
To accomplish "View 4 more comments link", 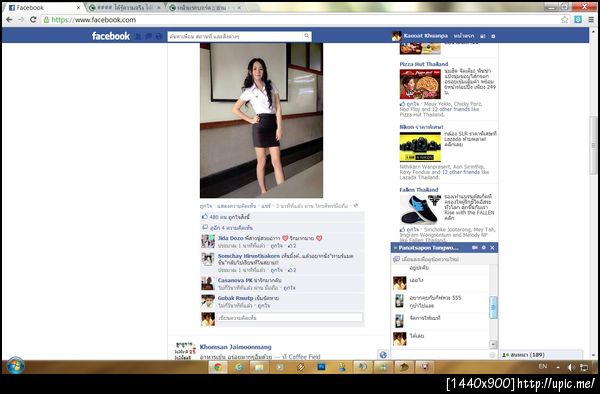I will 231,228.
